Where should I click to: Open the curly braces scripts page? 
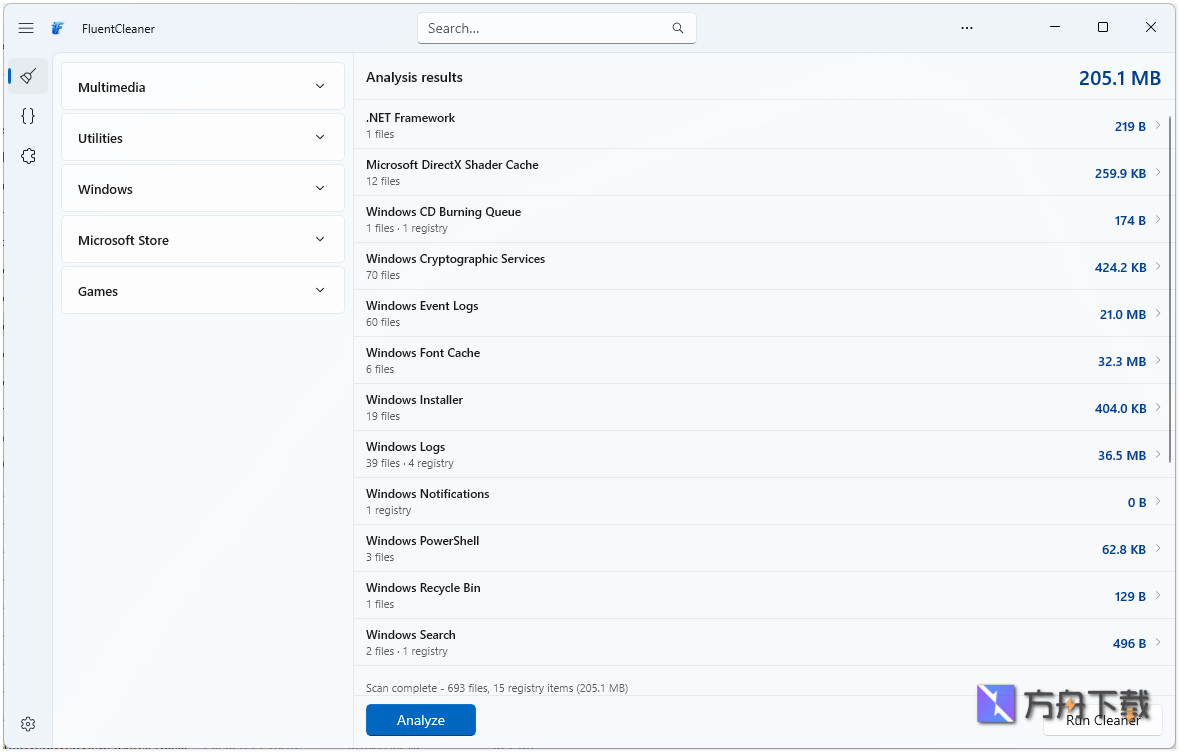(x=29, y=116)
